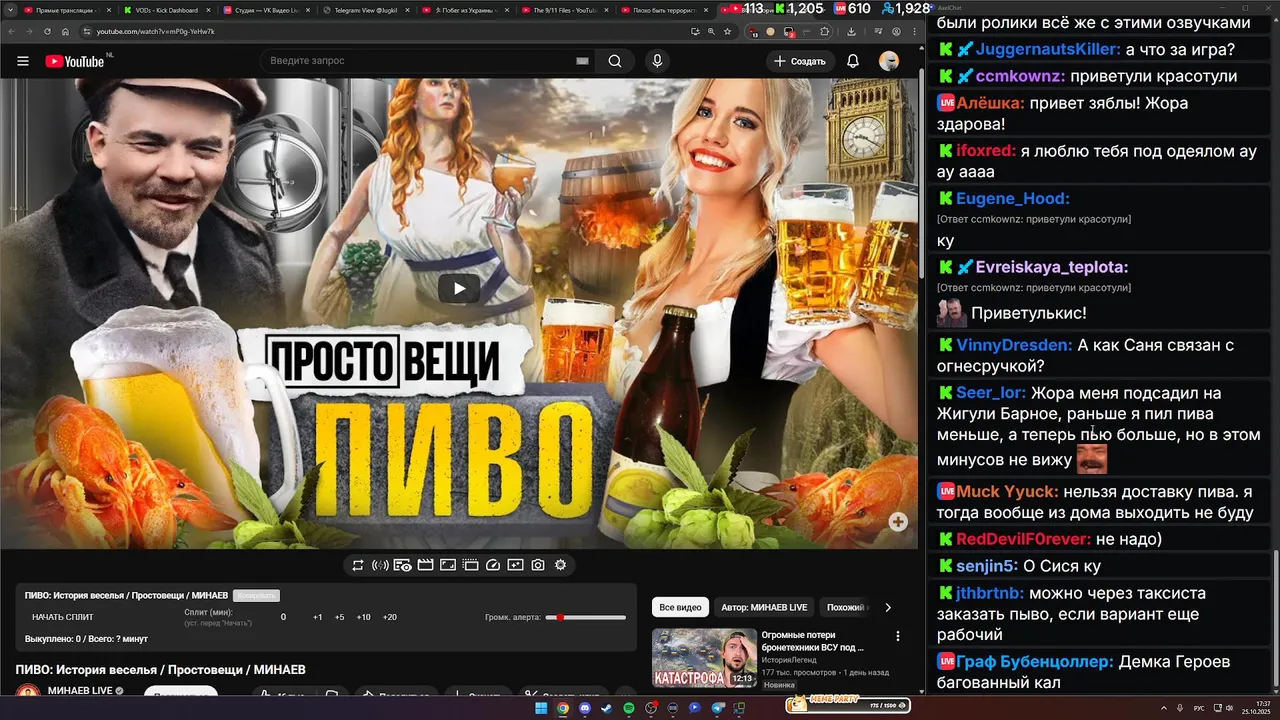Open options menu for Огромные потери video

coord(898,636)
